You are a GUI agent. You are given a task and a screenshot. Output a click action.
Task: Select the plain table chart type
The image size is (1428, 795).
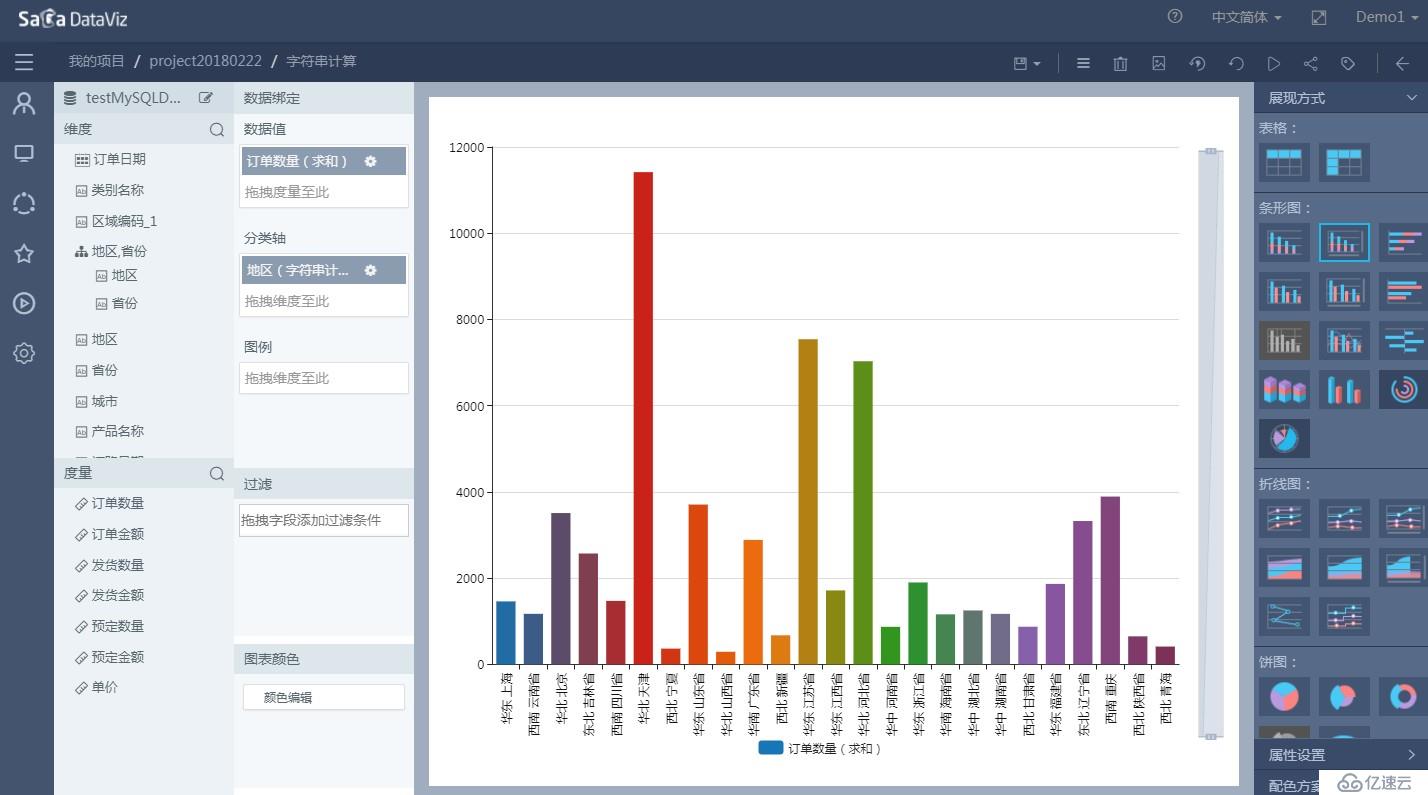click(x=1284, y=162)
